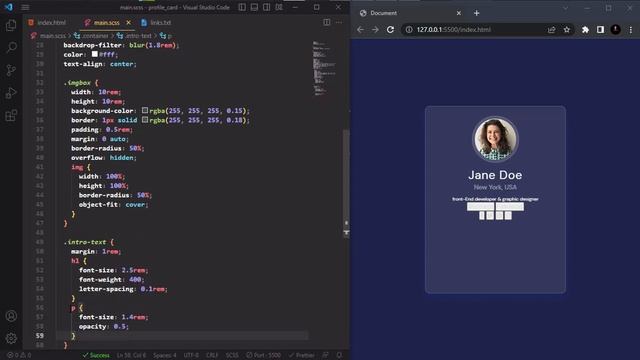
Task: Open the browser profile avatar
Action: point(616,29)
